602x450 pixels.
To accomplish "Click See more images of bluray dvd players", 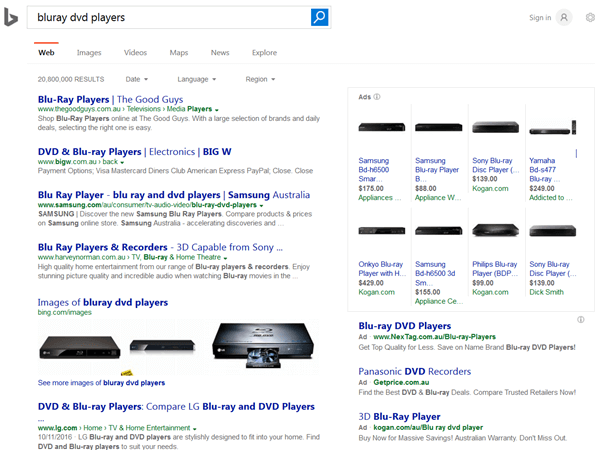I will click(x=101, y=383).
